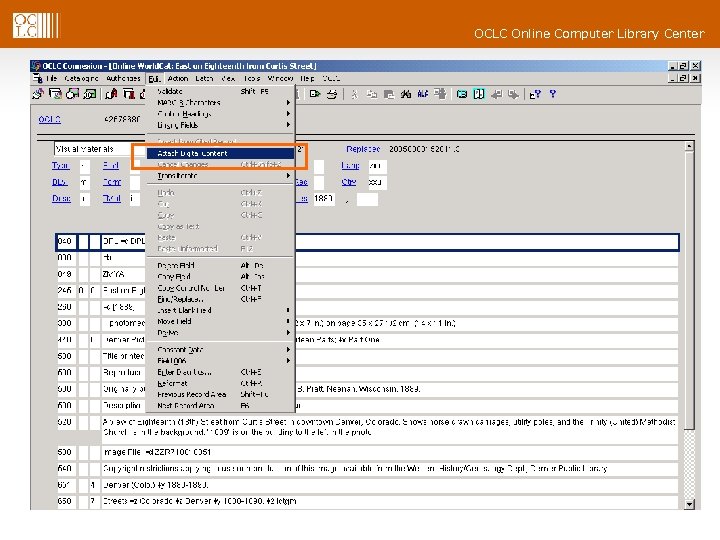Click the Lang fixed-field input box
This screenshot has height=540, width=720.
378,165
